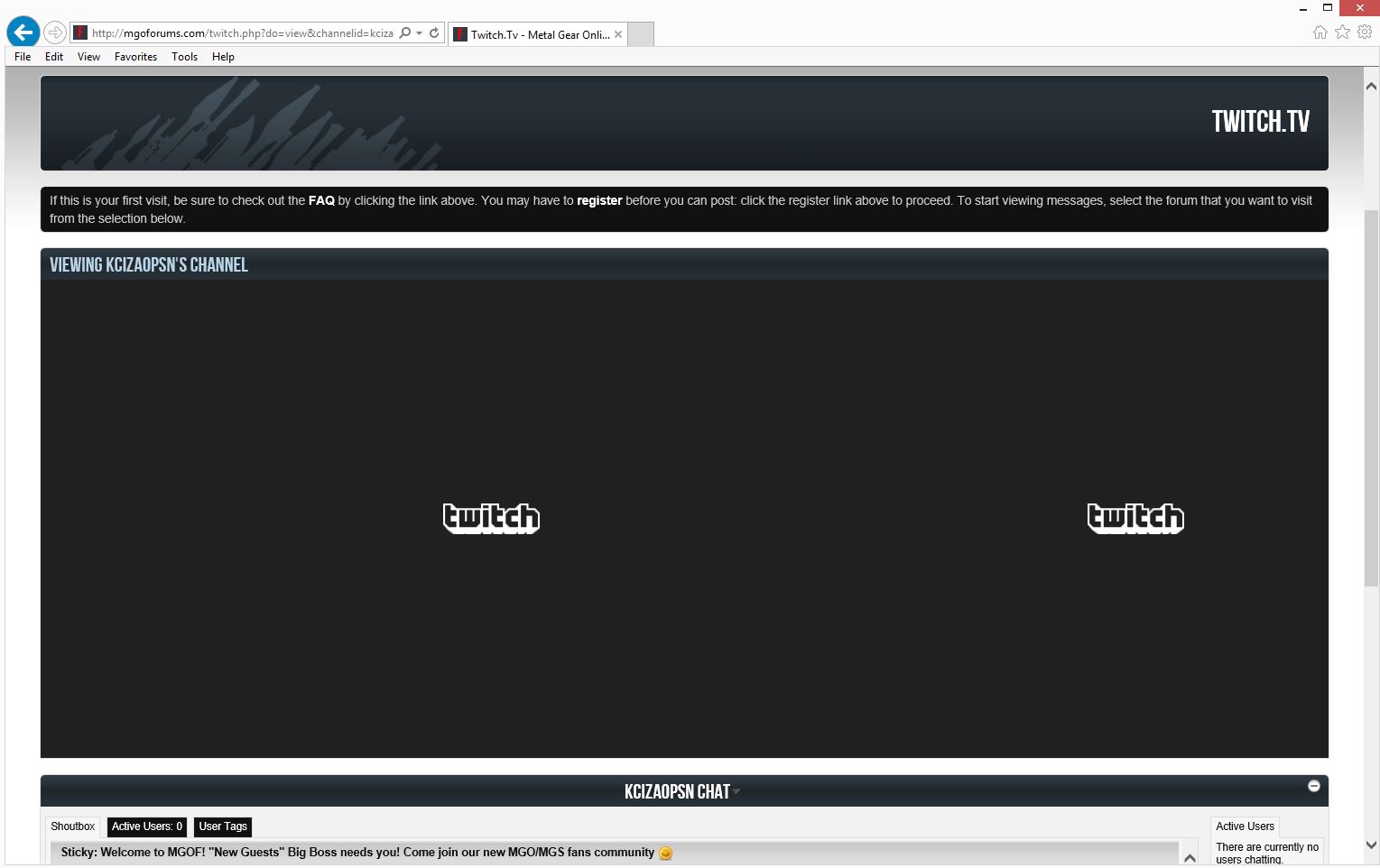This screenshot has height=868, width=1380.
Task: Click the FAQ link in the notice
Action: pyautogui.click(x=321, y=200)
